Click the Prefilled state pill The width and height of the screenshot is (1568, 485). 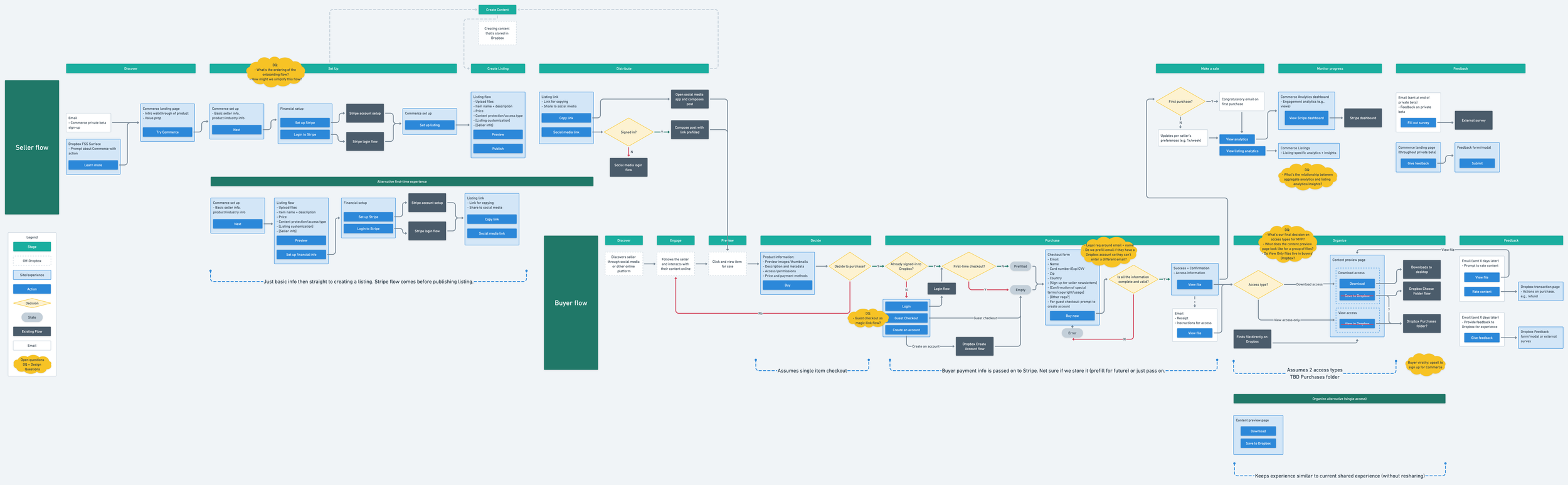point(1020,267)
